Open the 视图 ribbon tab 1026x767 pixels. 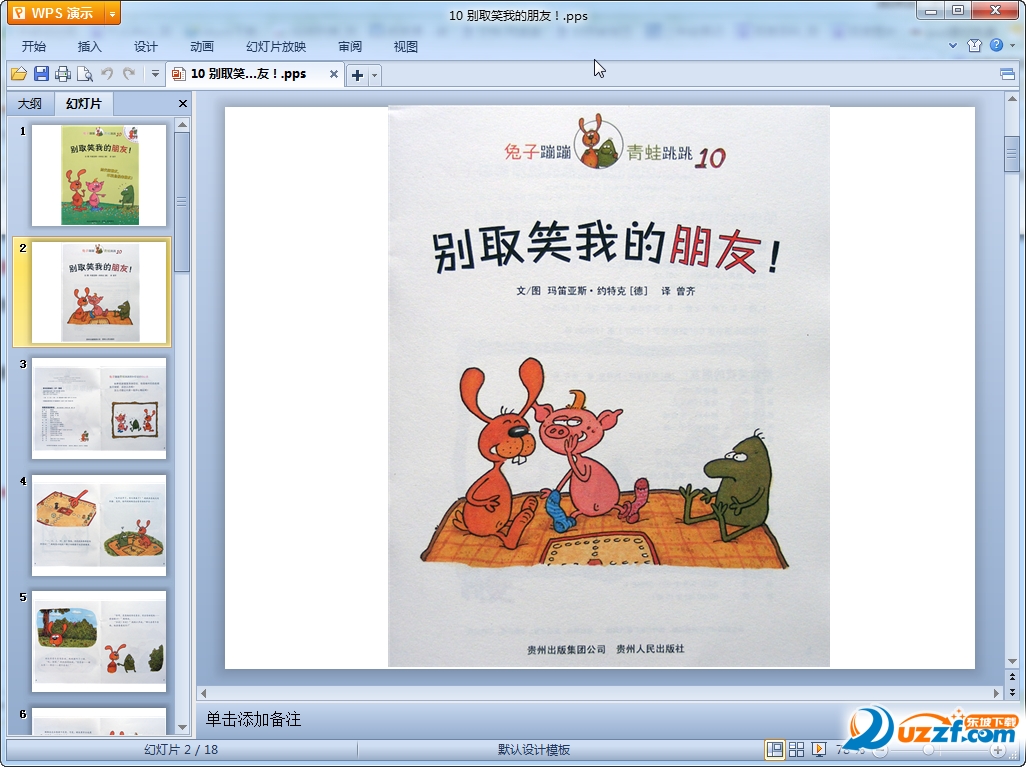[406, 46]
